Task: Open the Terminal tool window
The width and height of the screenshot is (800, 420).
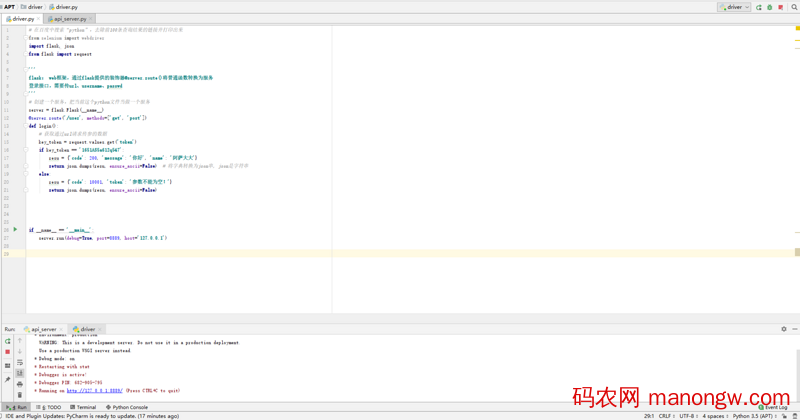Action: point(85,407)
